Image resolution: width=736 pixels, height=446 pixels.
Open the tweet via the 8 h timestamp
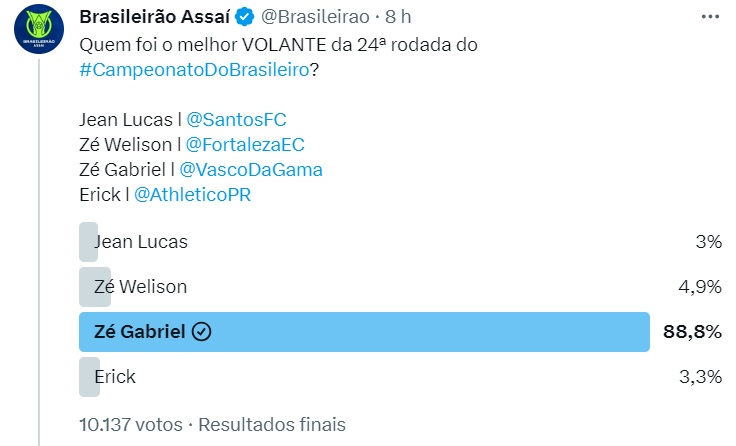pos(399,18)
